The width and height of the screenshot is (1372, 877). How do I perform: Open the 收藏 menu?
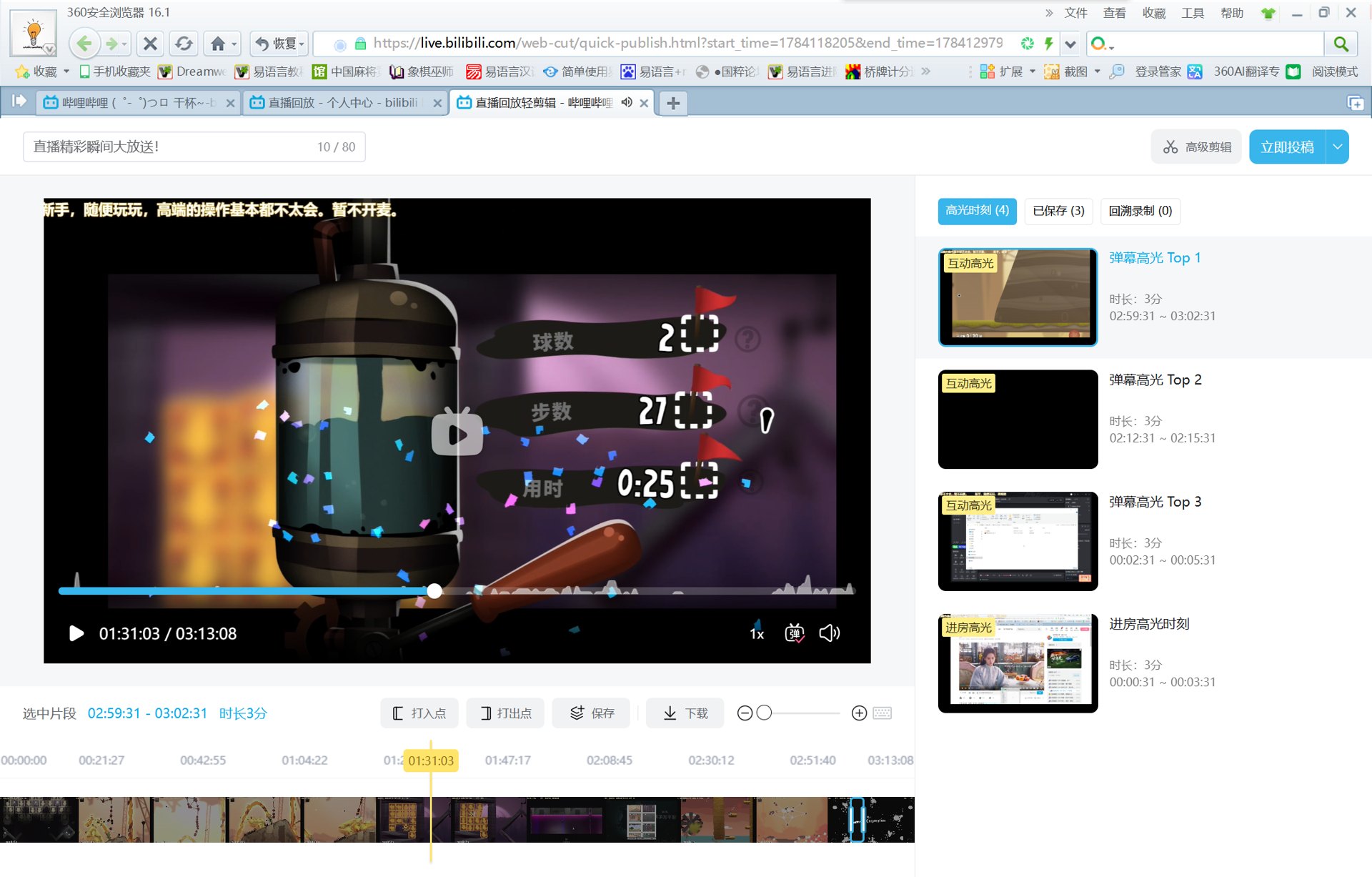(x=1153, y=13)
